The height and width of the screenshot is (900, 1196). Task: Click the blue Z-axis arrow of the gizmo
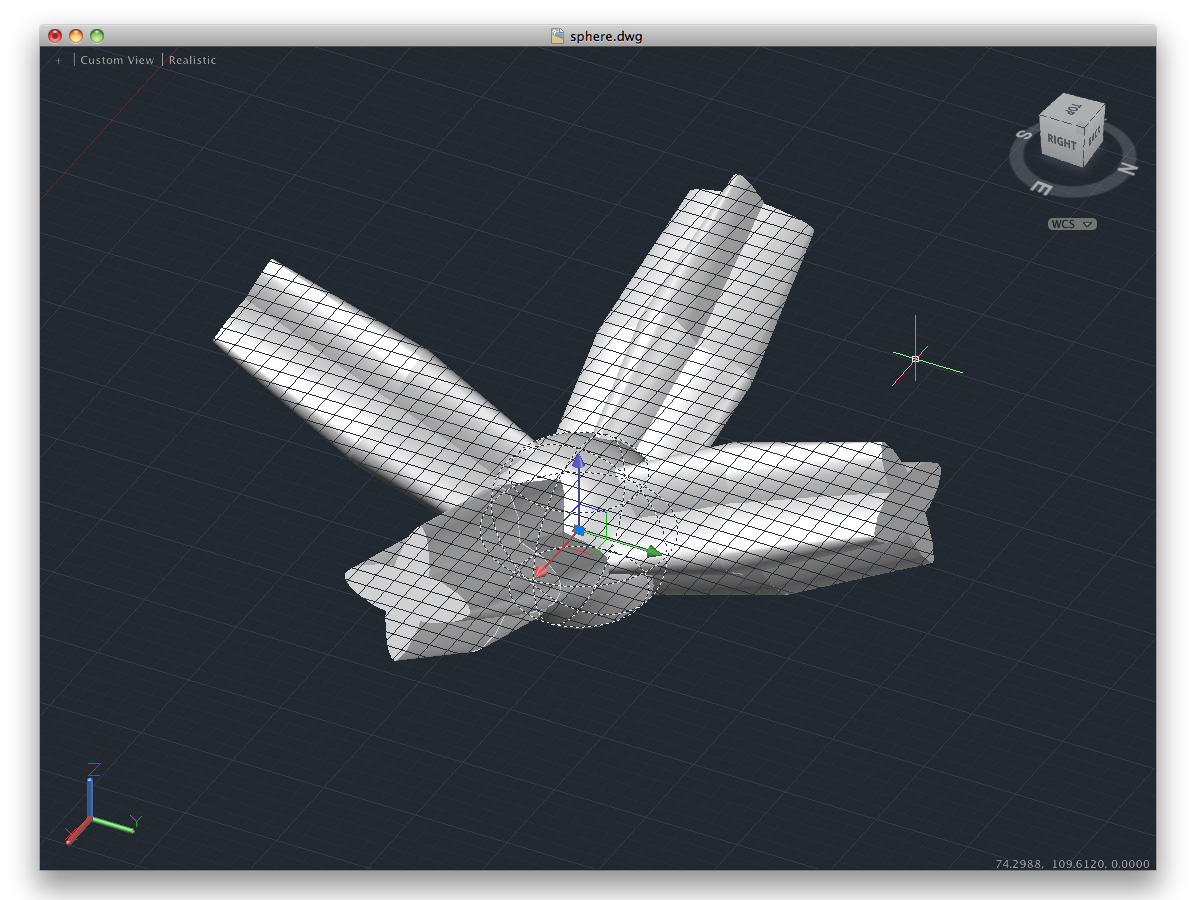point(578,461)
